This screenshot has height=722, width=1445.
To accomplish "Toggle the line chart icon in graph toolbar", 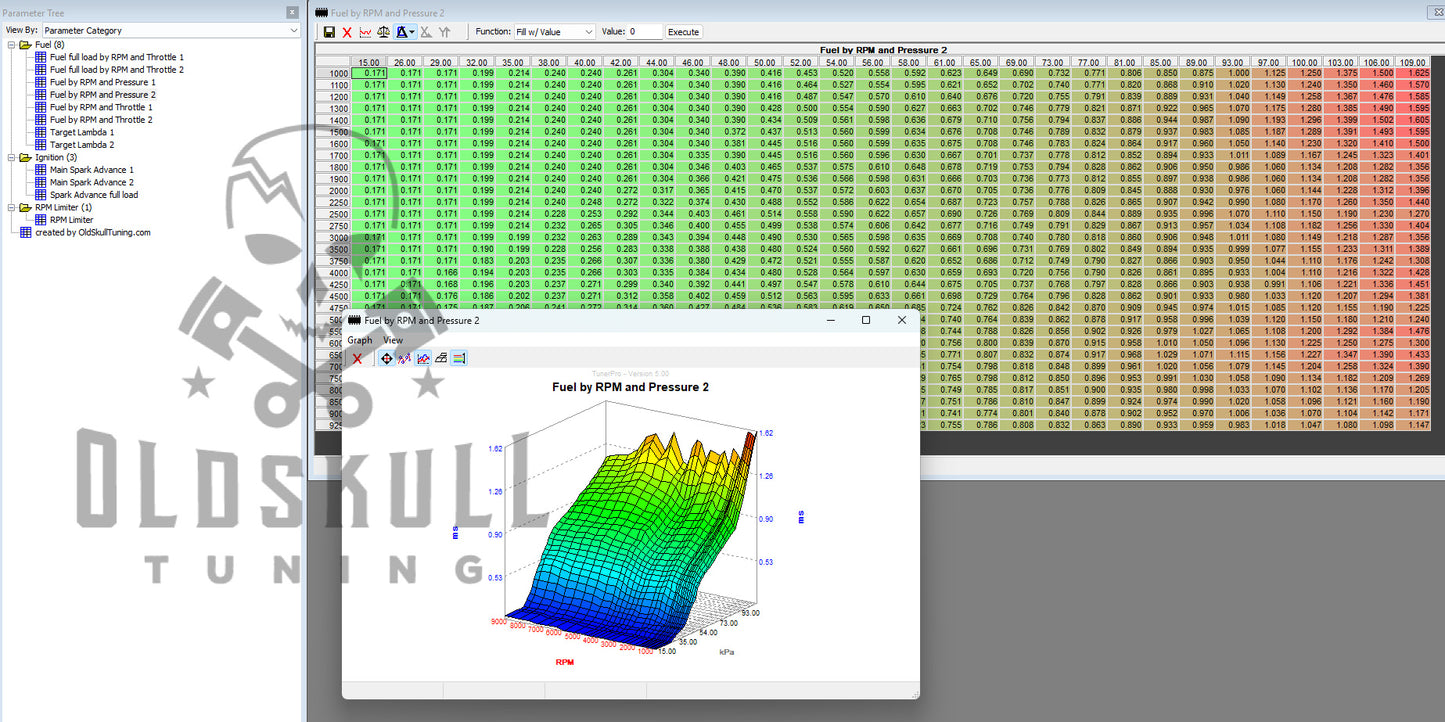I will pyautogui.click(x=423, y=358).
